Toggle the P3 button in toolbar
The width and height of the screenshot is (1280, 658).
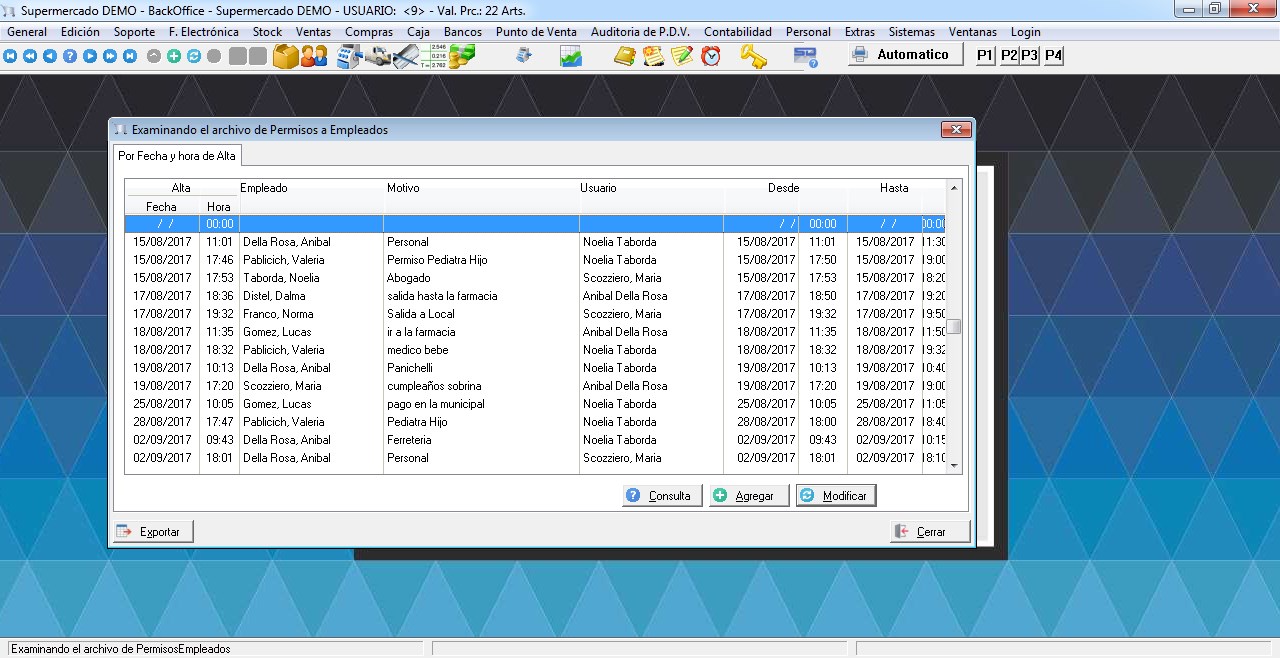(1029, 55)
